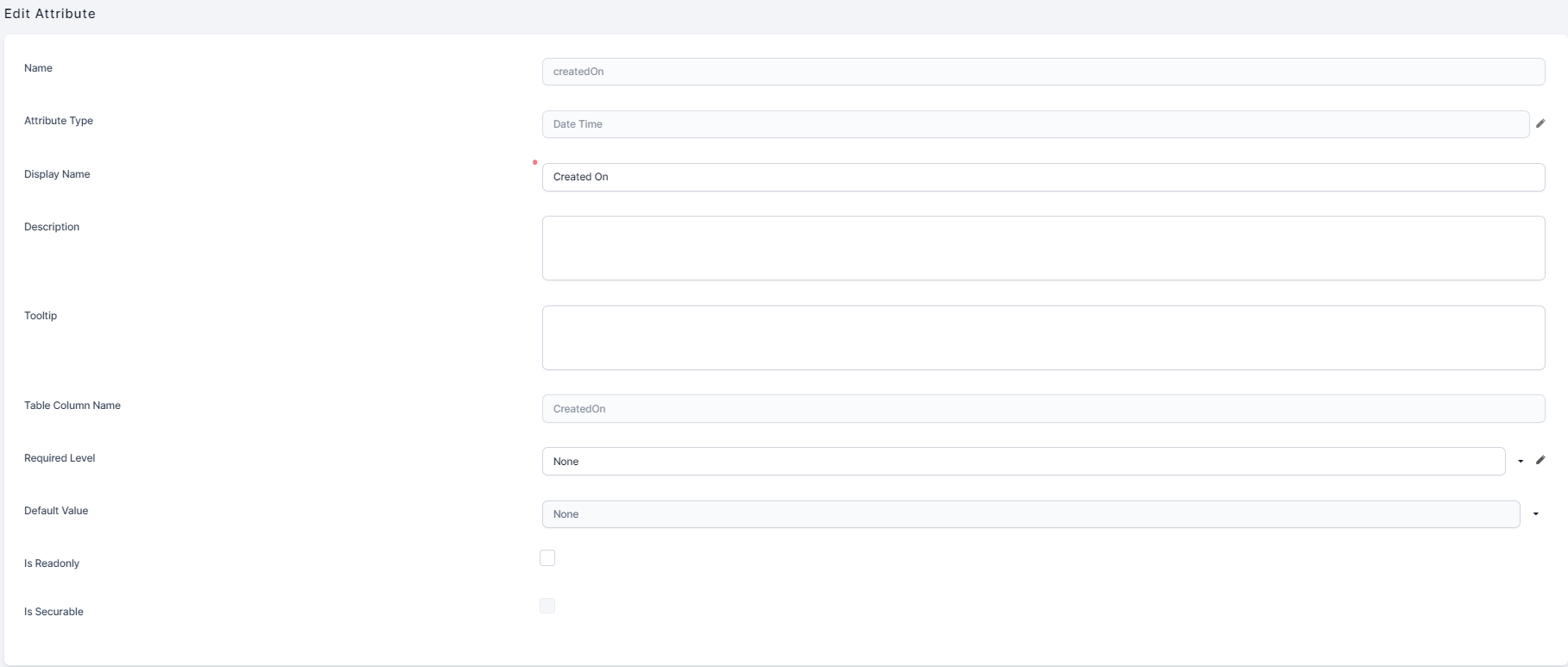Open the Default Value select box

point(1030,514)
